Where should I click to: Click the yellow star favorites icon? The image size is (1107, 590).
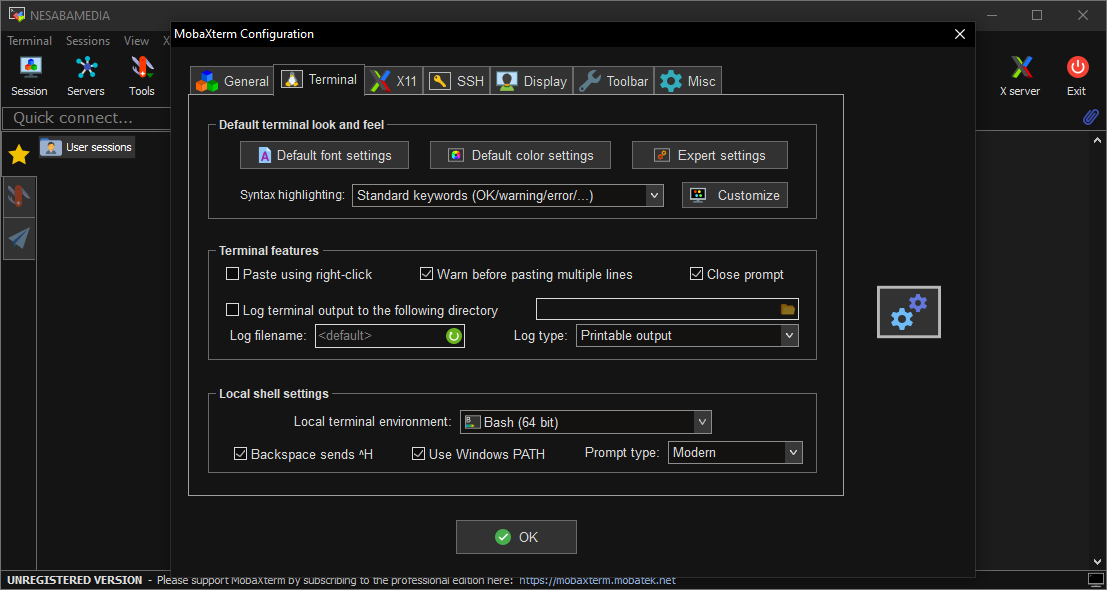tap(18, 154)
